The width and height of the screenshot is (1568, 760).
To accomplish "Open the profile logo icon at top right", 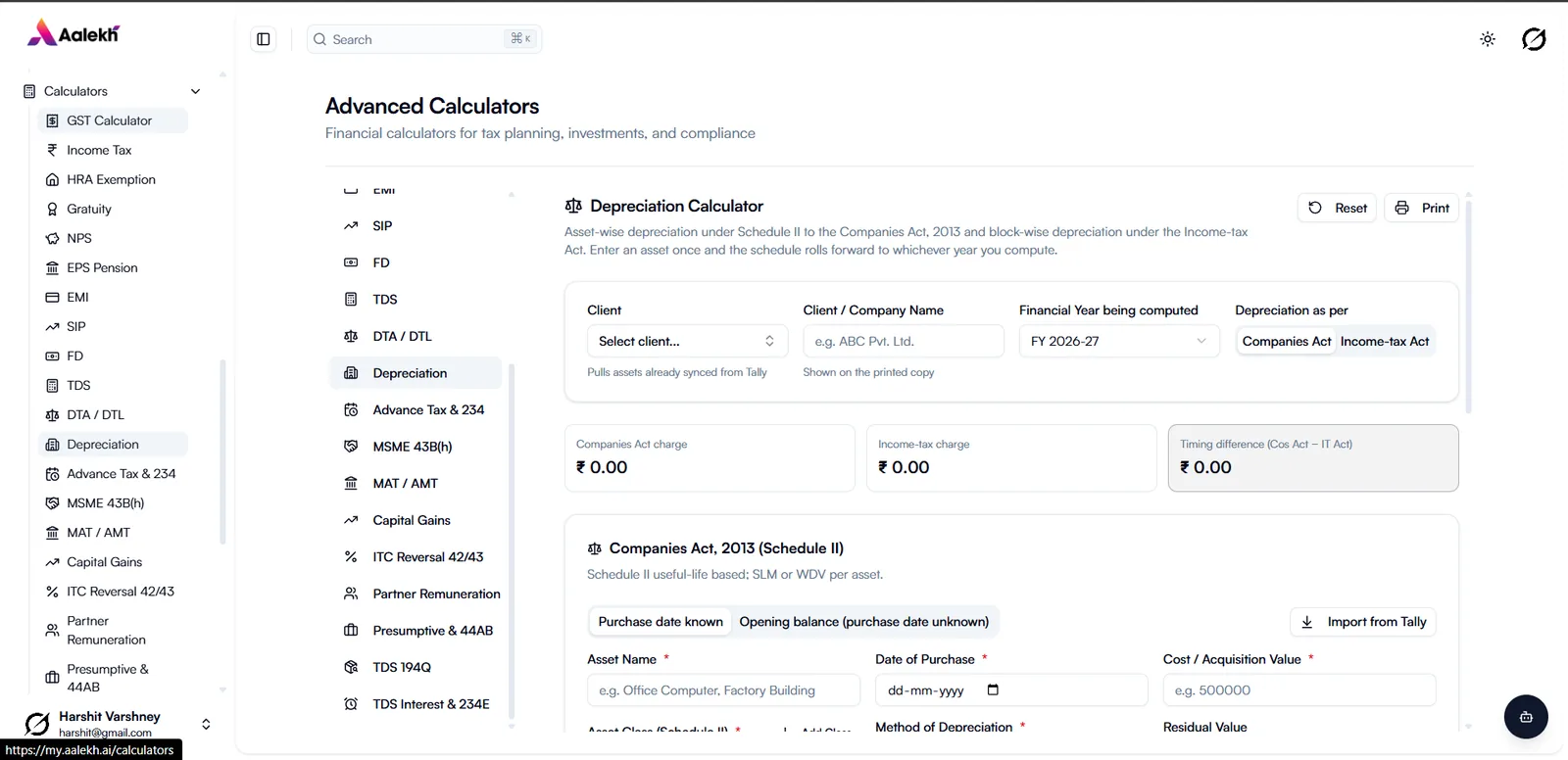I will point(1534,39).
